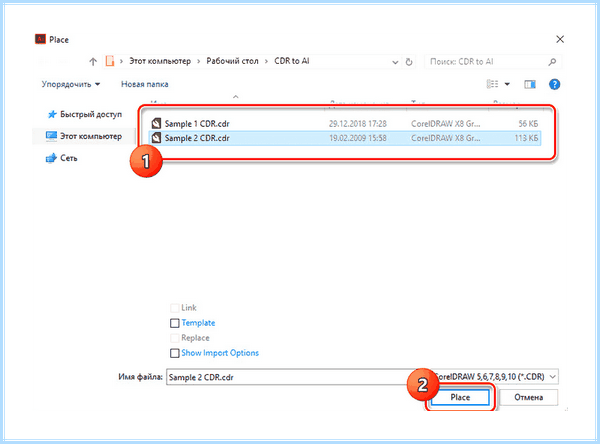Screen dimensions: 600x444
Task: Enable Show Import Options checkbox
Action: point(174,353)
